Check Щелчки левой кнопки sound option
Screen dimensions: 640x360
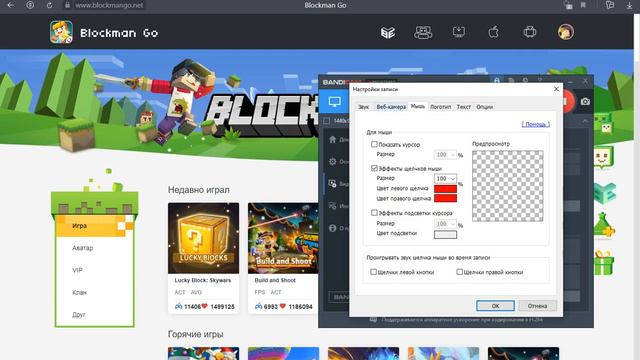point(373,272)
